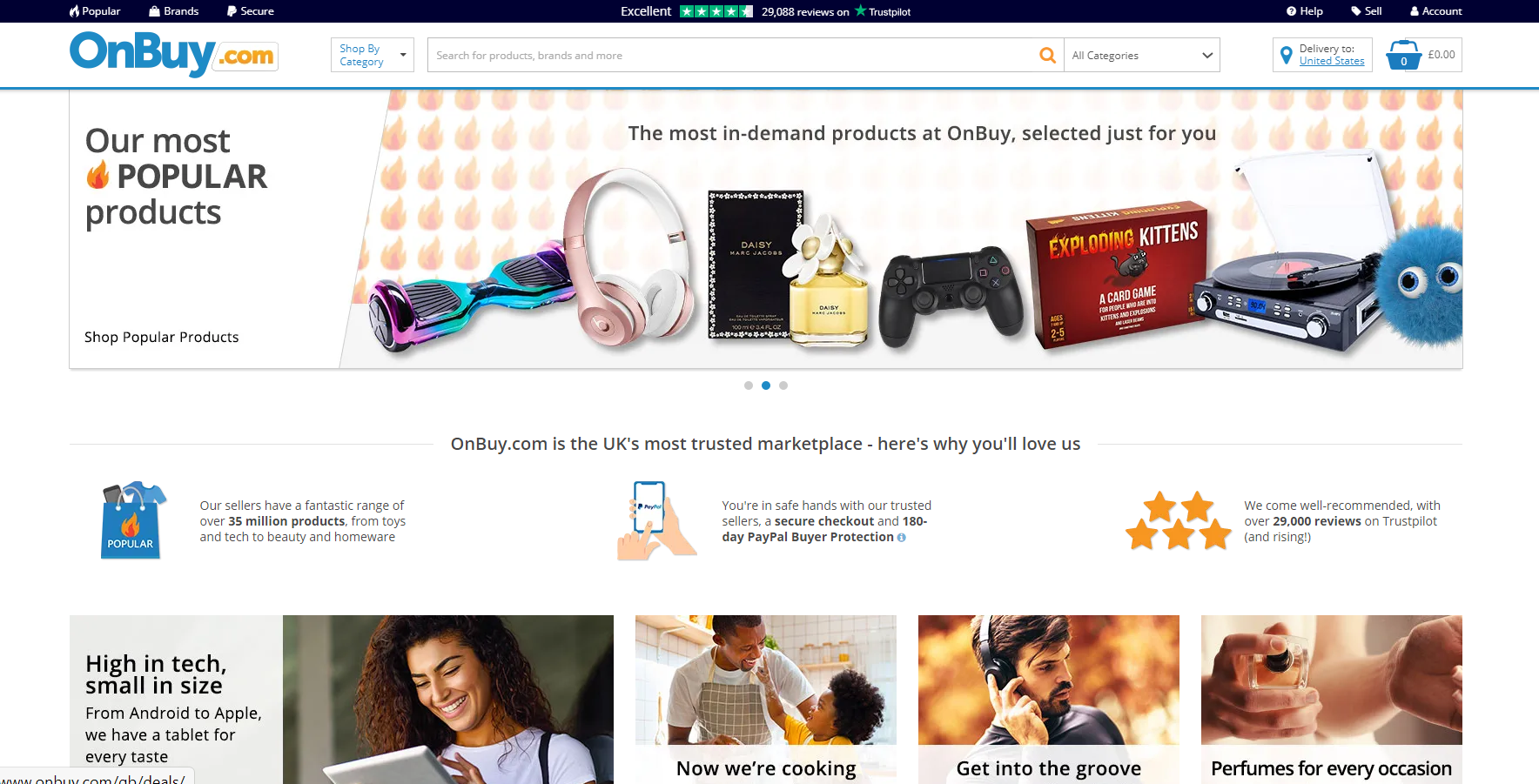Screen dimensions: 1539x784
Task: Click the OnBuy.com logo
Action: pyautogui.click(x=174, y=54)
